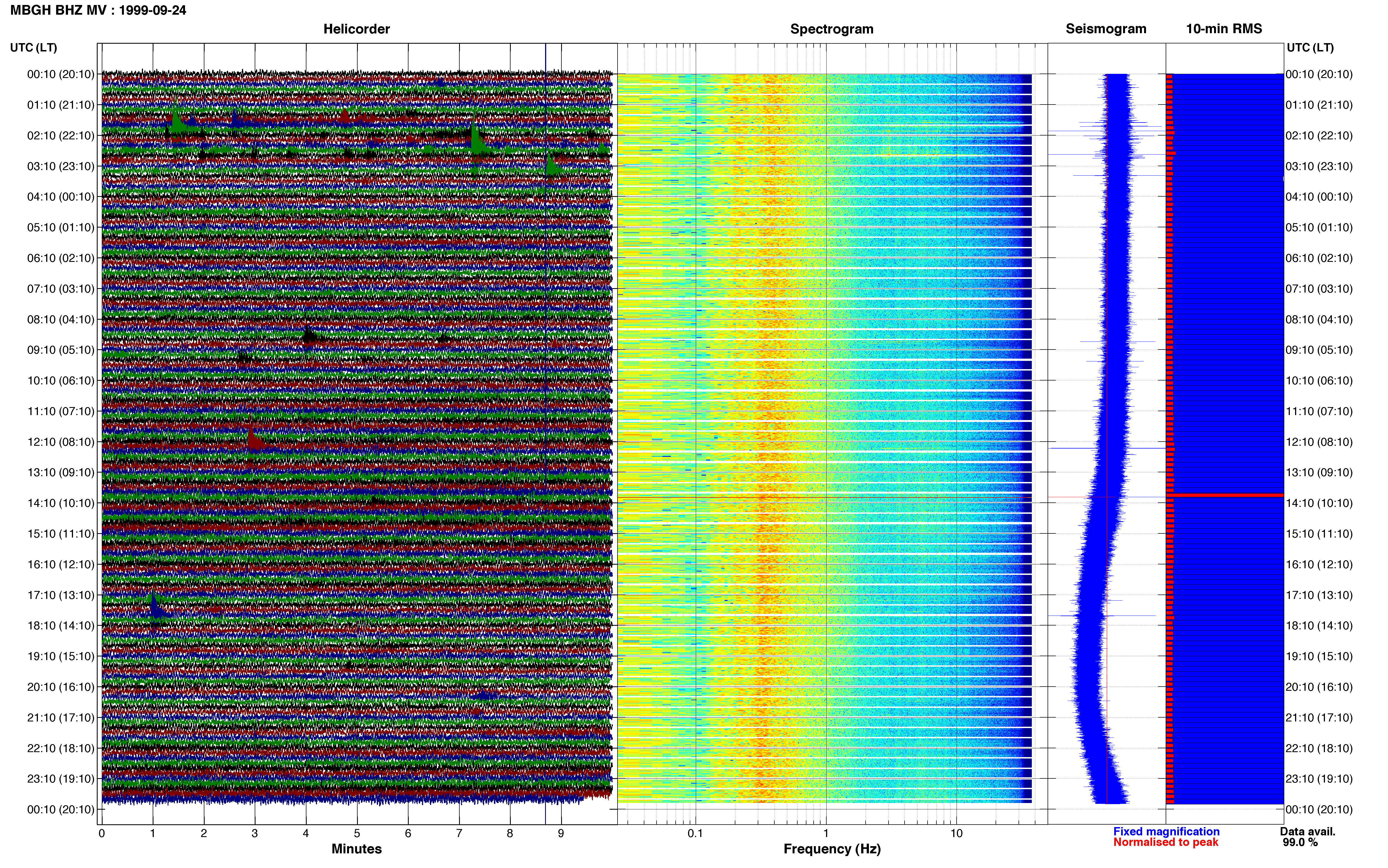Click frequency tick label '0.1'
Image resolution: width=1388 pixels, height=868 pixels.
click(x=695, y=833)
